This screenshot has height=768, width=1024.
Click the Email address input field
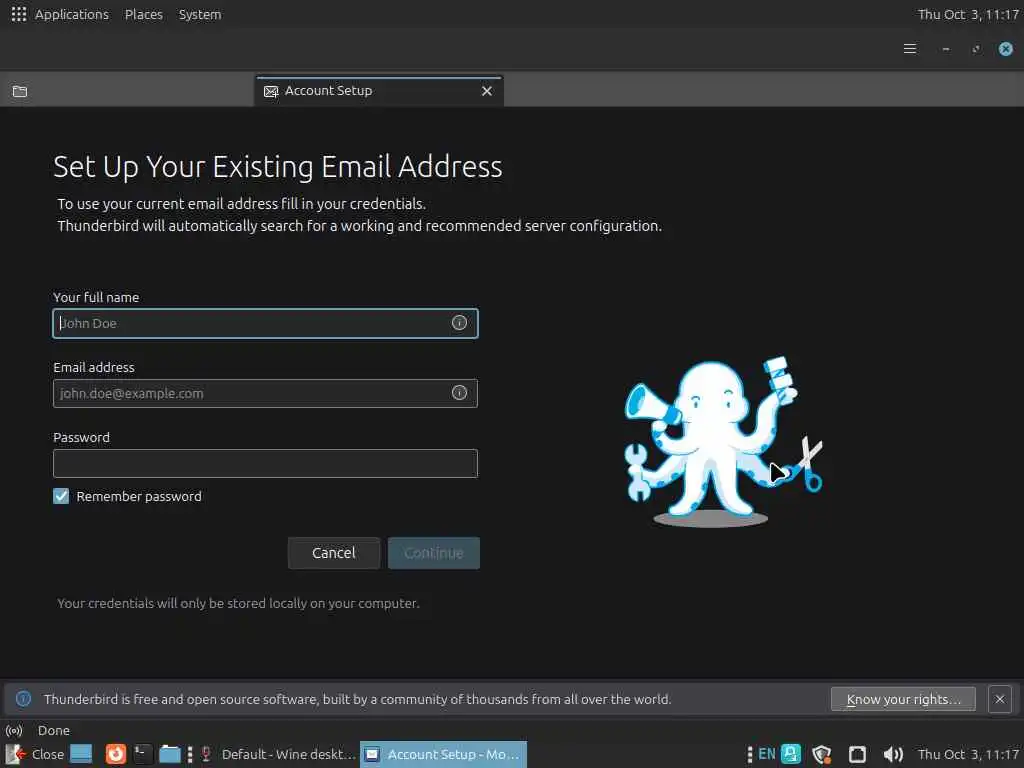[x=265, y=393]
